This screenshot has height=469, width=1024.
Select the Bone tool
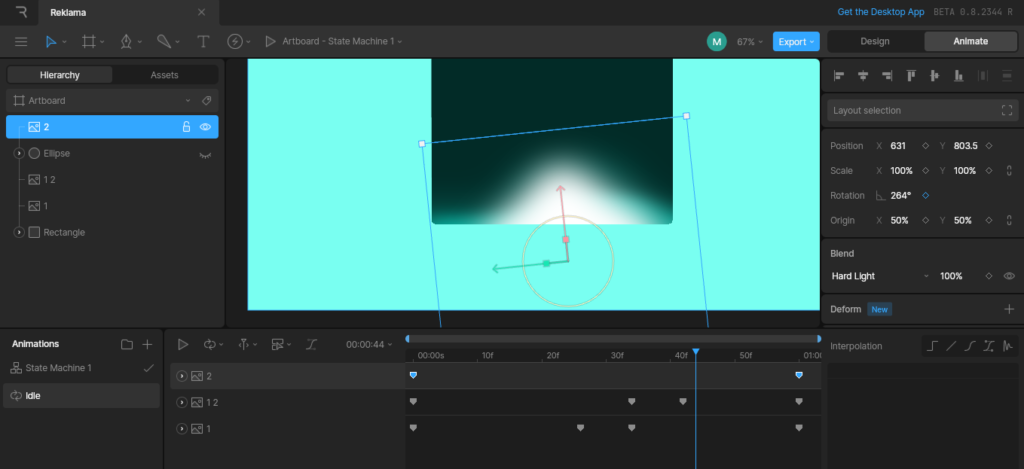click(164, 42)
